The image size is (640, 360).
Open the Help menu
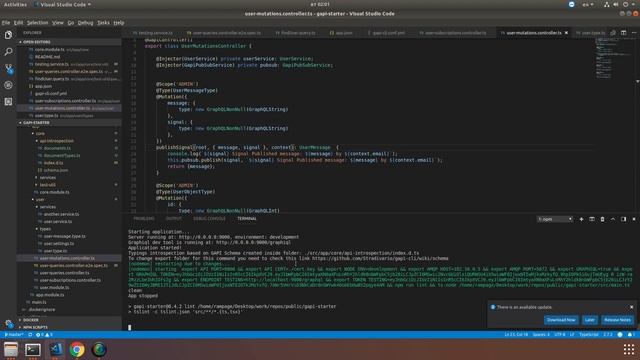click(119, 23)
